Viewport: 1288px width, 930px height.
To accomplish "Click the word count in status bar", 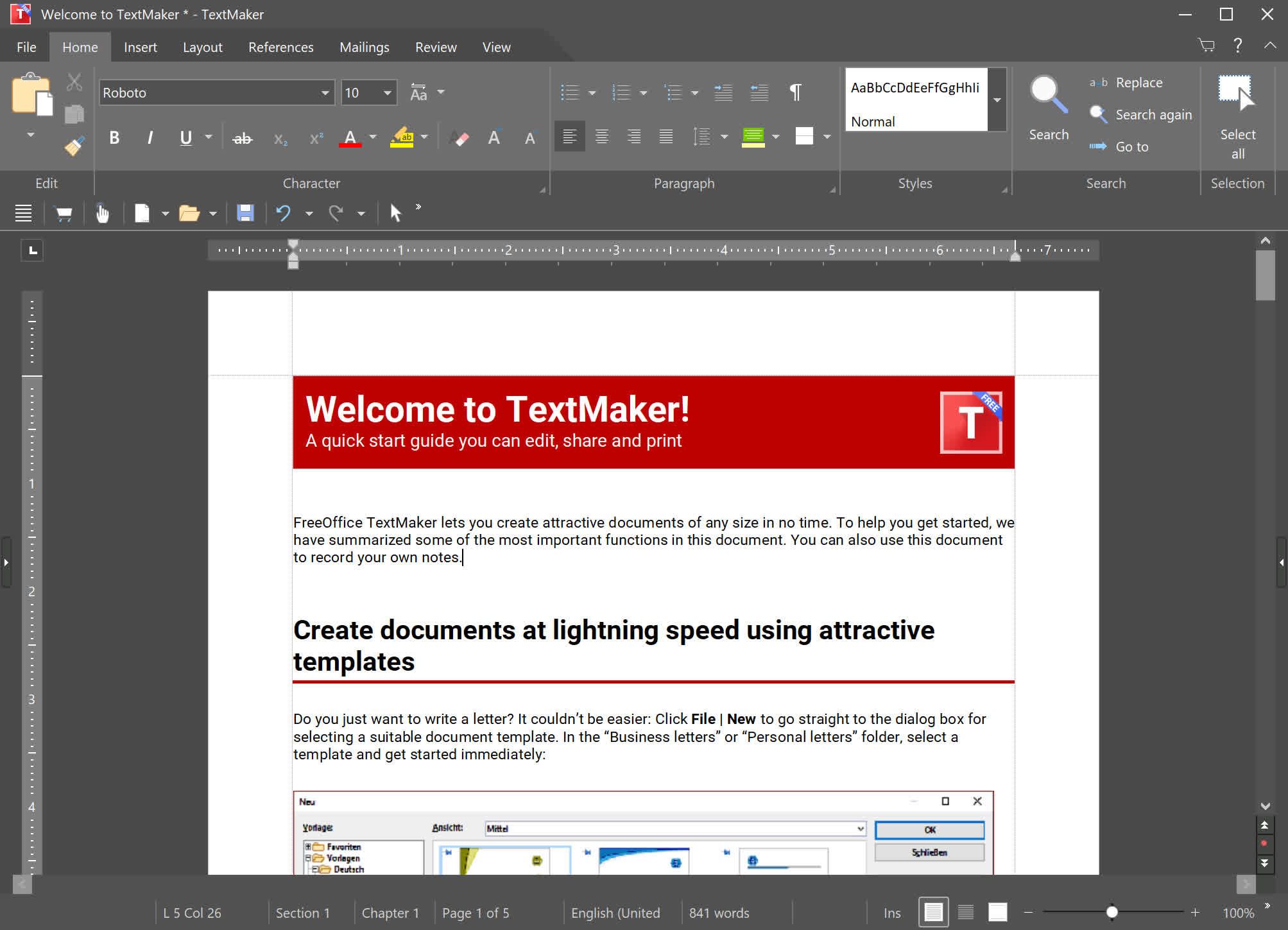I will click(x=719, y=913).
